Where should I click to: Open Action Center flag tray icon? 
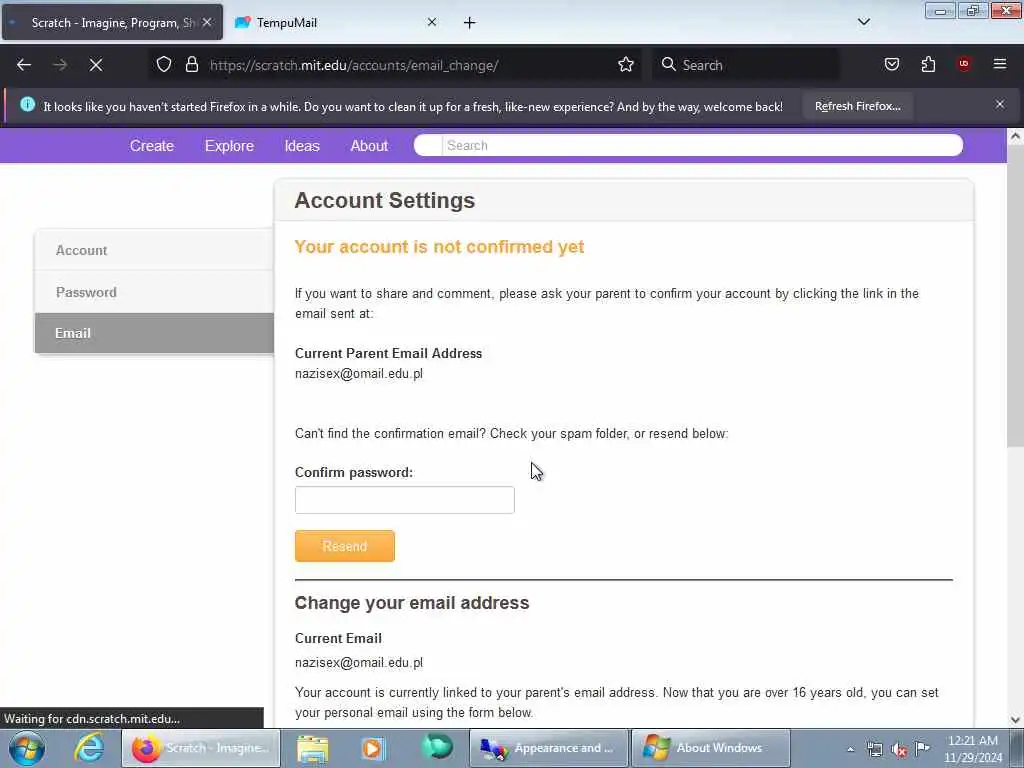(922, 748)
